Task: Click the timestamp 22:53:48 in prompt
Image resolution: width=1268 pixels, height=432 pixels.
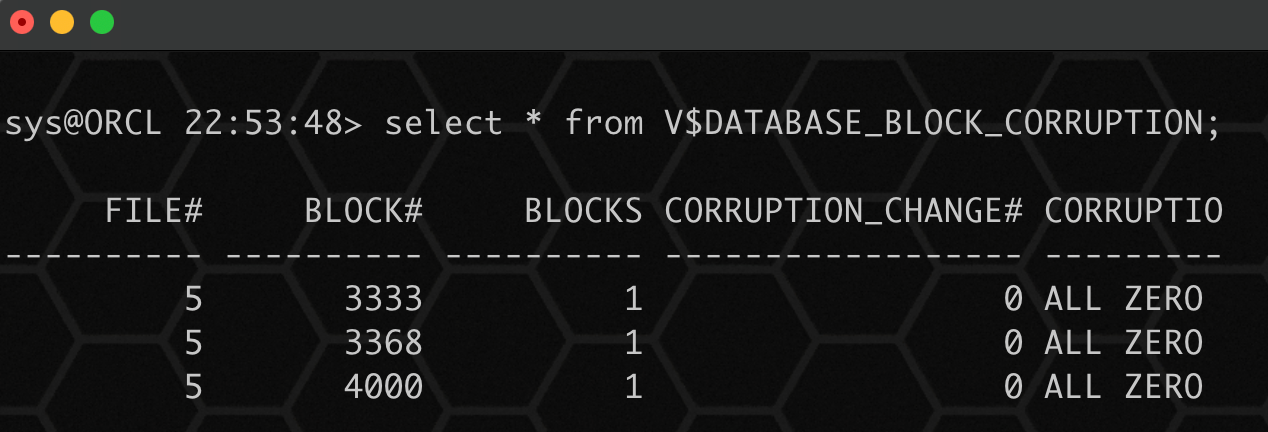Action: click(264, 123)
